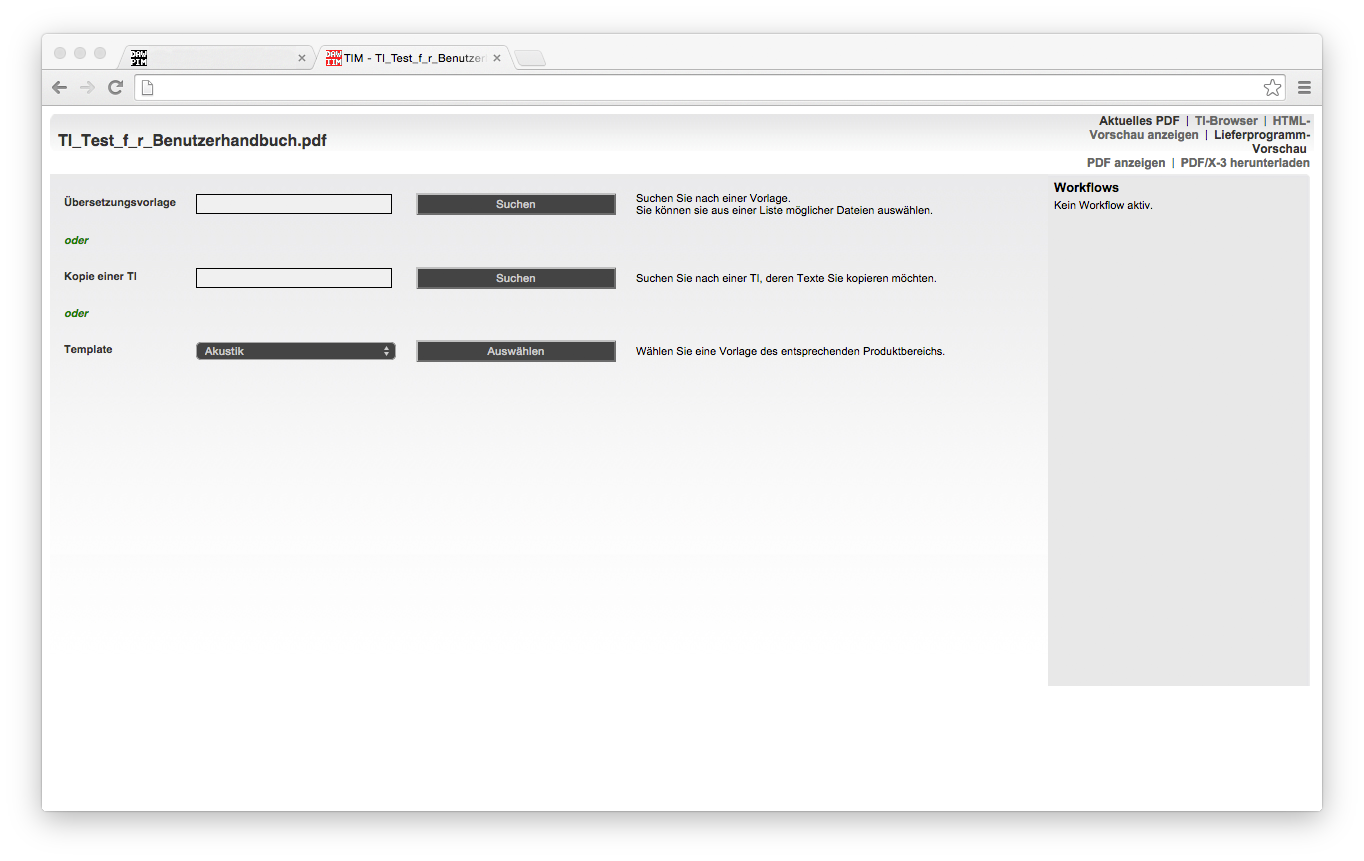Focus the Übersetzungsvorlage text field
The image size is (1364, 861).
click(294, 204)
